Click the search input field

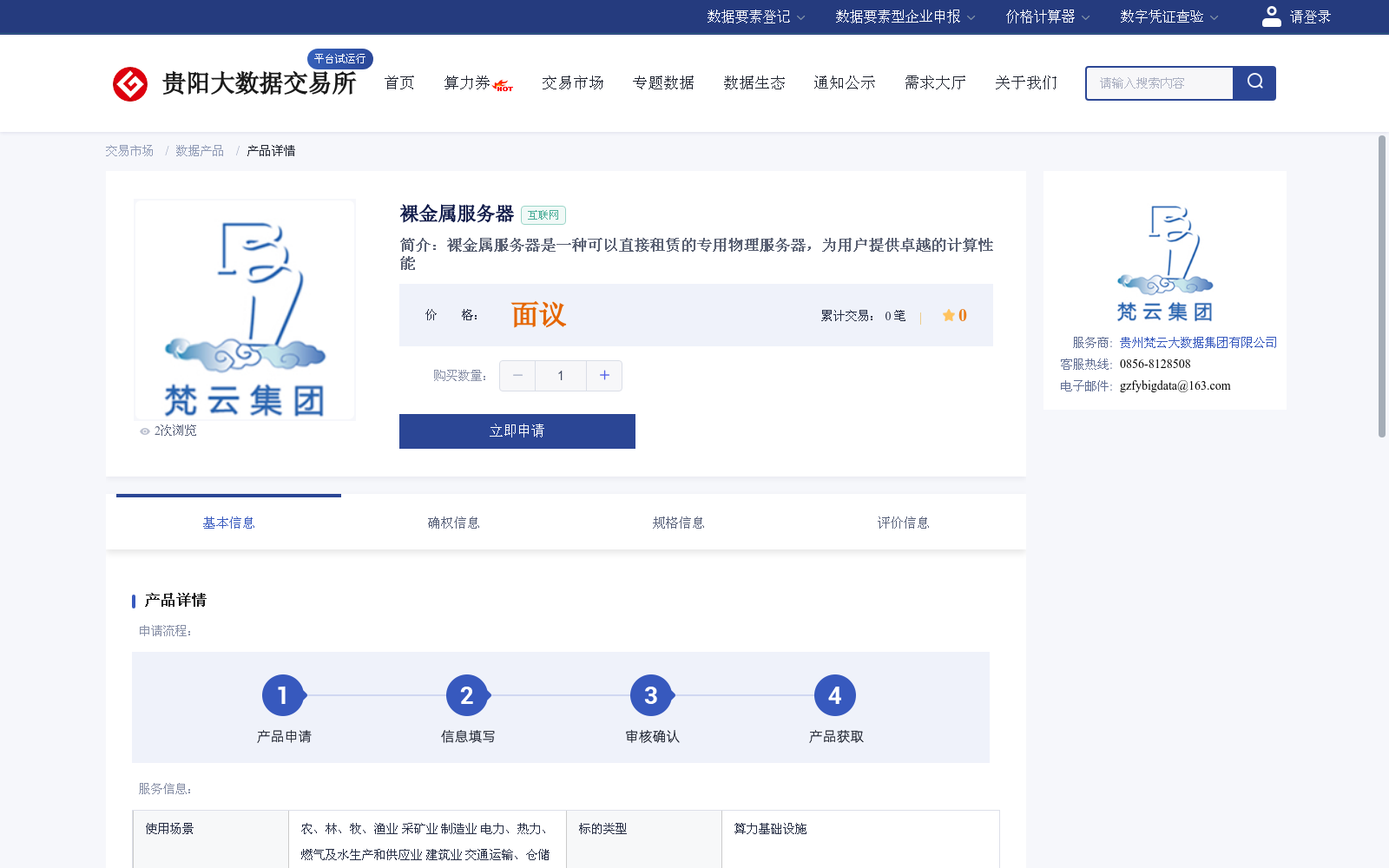1160,83
